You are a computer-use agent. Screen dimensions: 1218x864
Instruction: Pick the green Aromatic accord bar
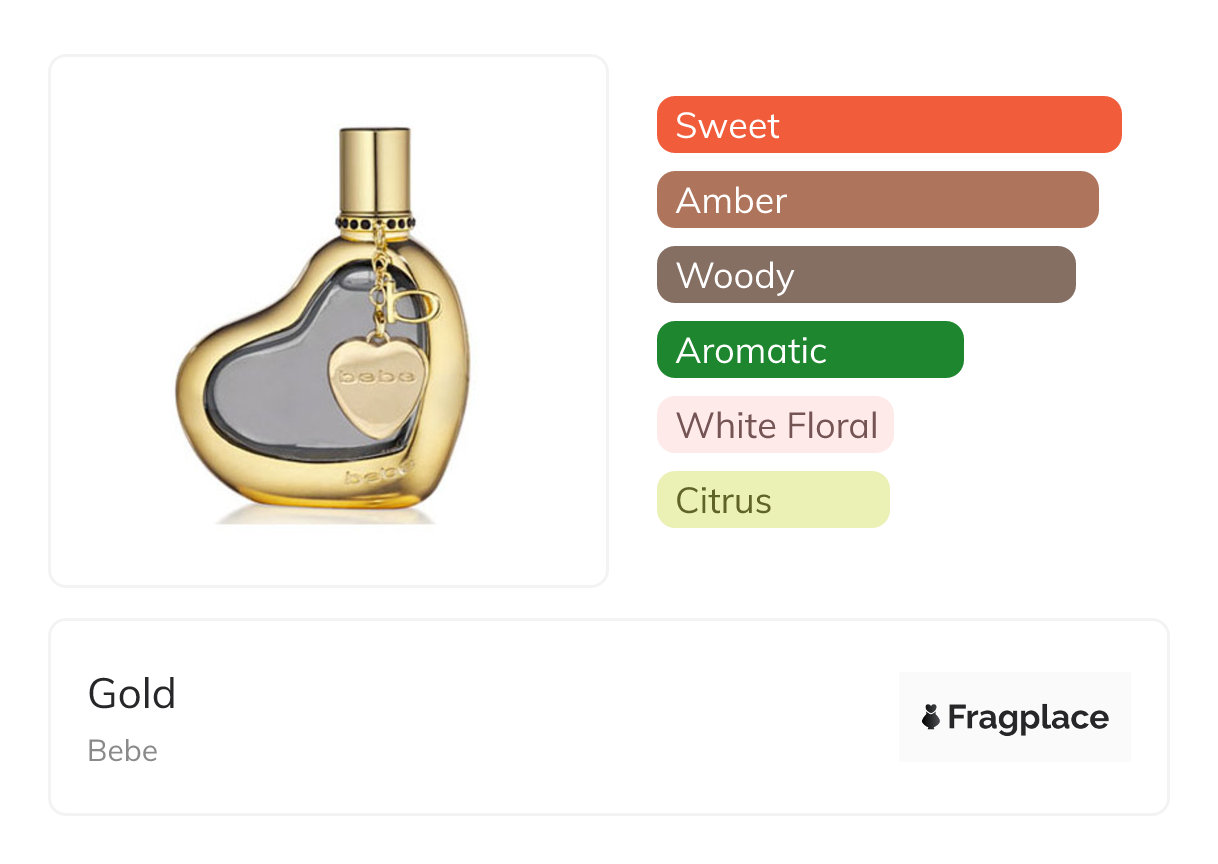click(x=809, y=350)
